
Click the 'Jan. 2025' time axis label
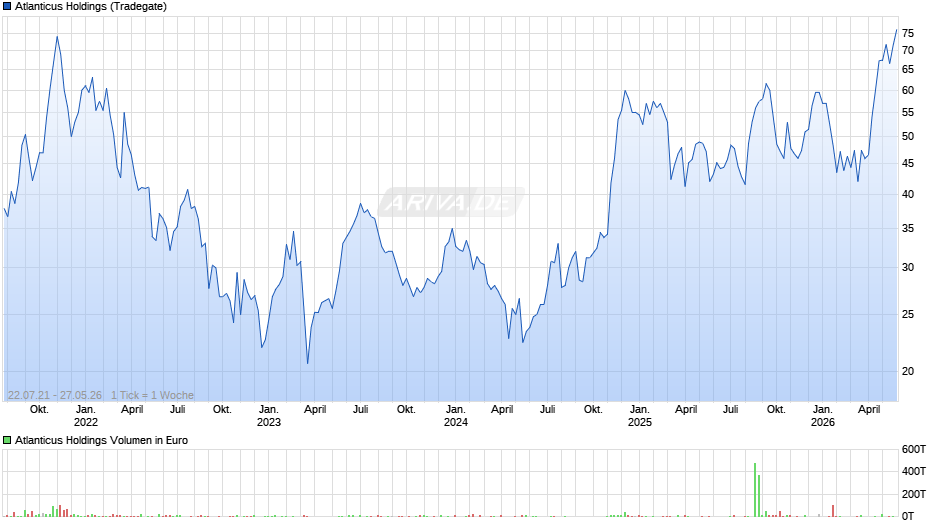[640, 416]
